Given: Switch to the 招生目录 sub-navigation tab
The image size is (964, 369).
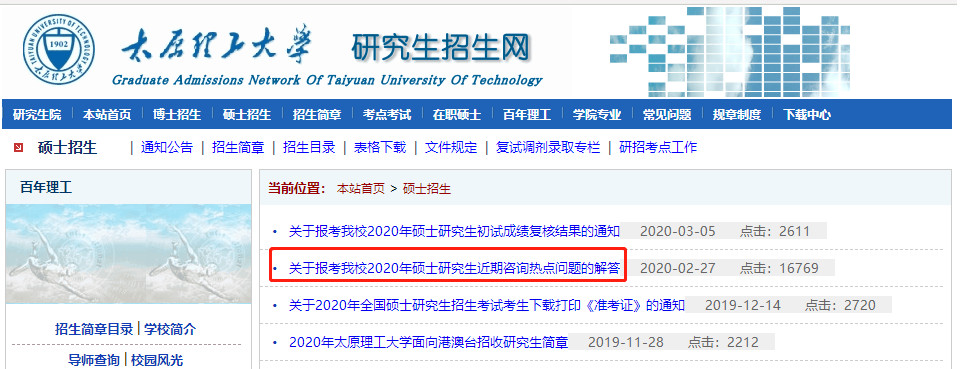Looking at the screenshot, I should coord(309,148).
